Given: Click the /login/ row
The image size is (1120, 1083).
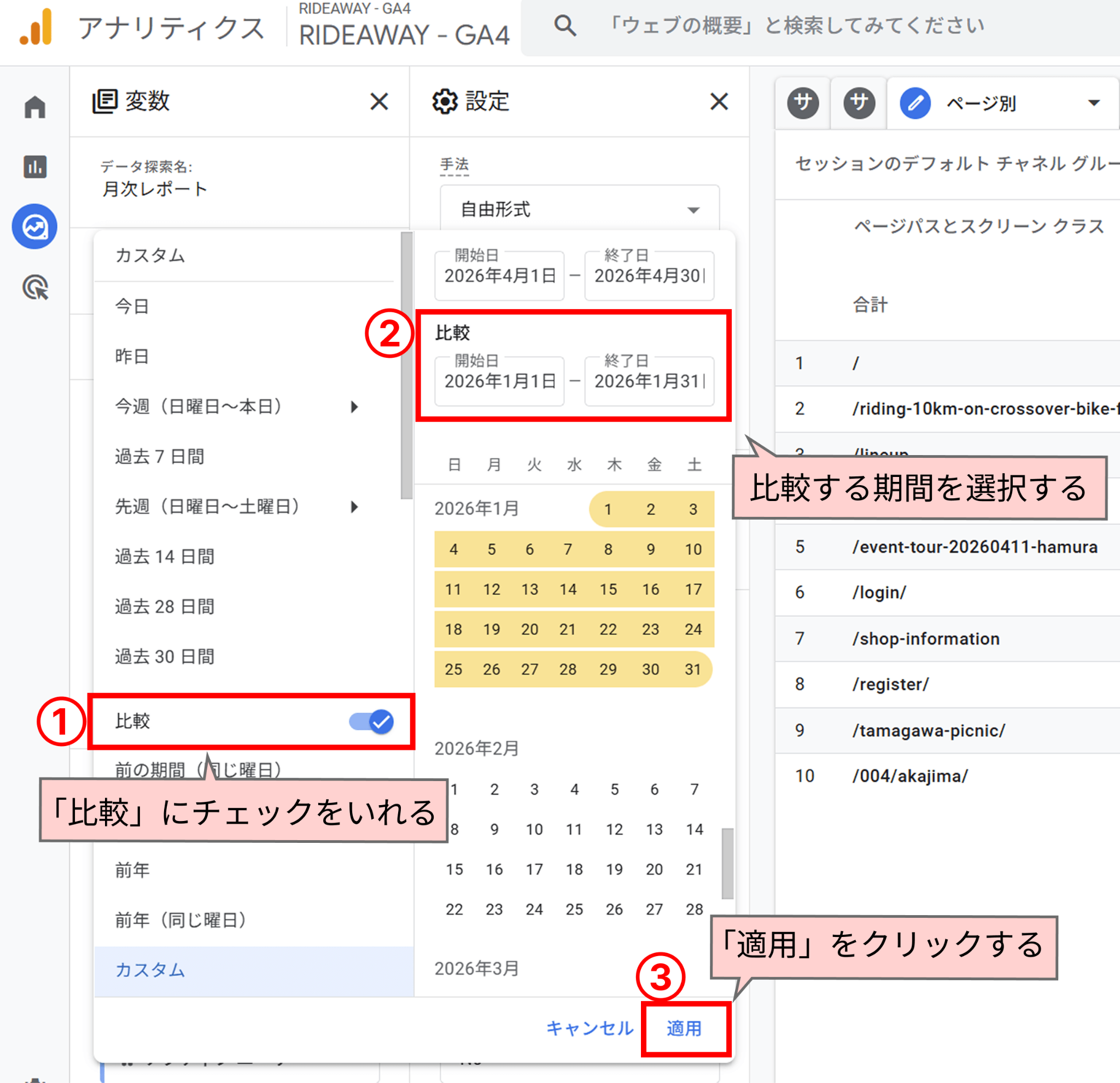Looking at the screenshot, I should pos(947,592).
